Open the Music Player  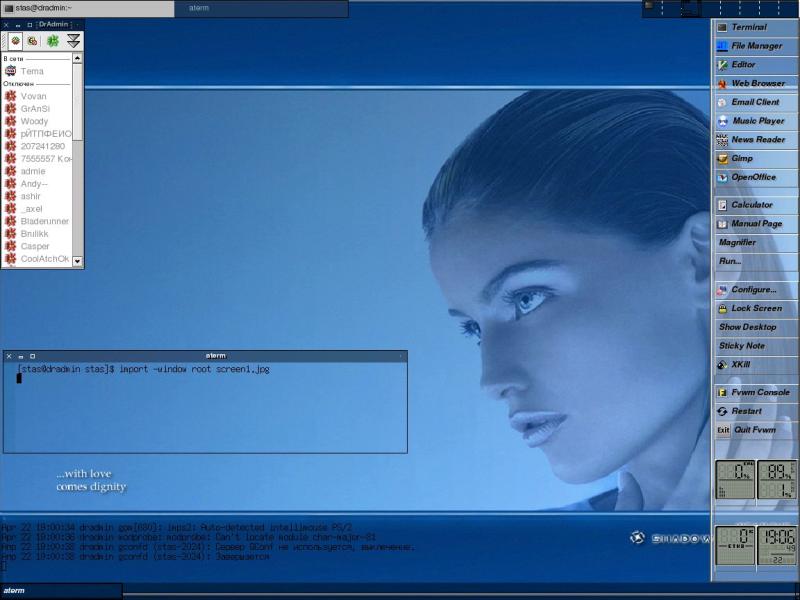pos(756,121)
